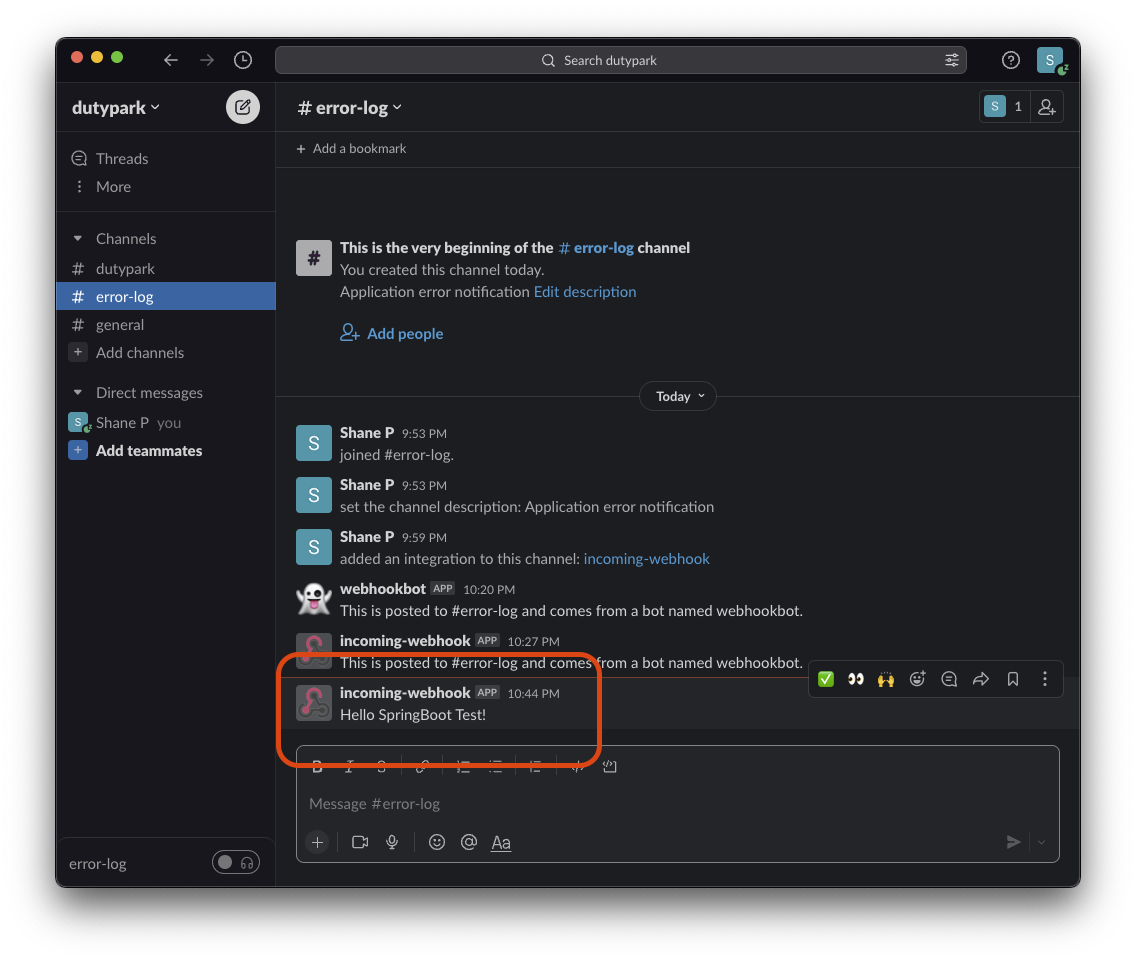1136x961 pixels.
Task: Open error-log channel details dropdown
Action: tap(349, 107)
